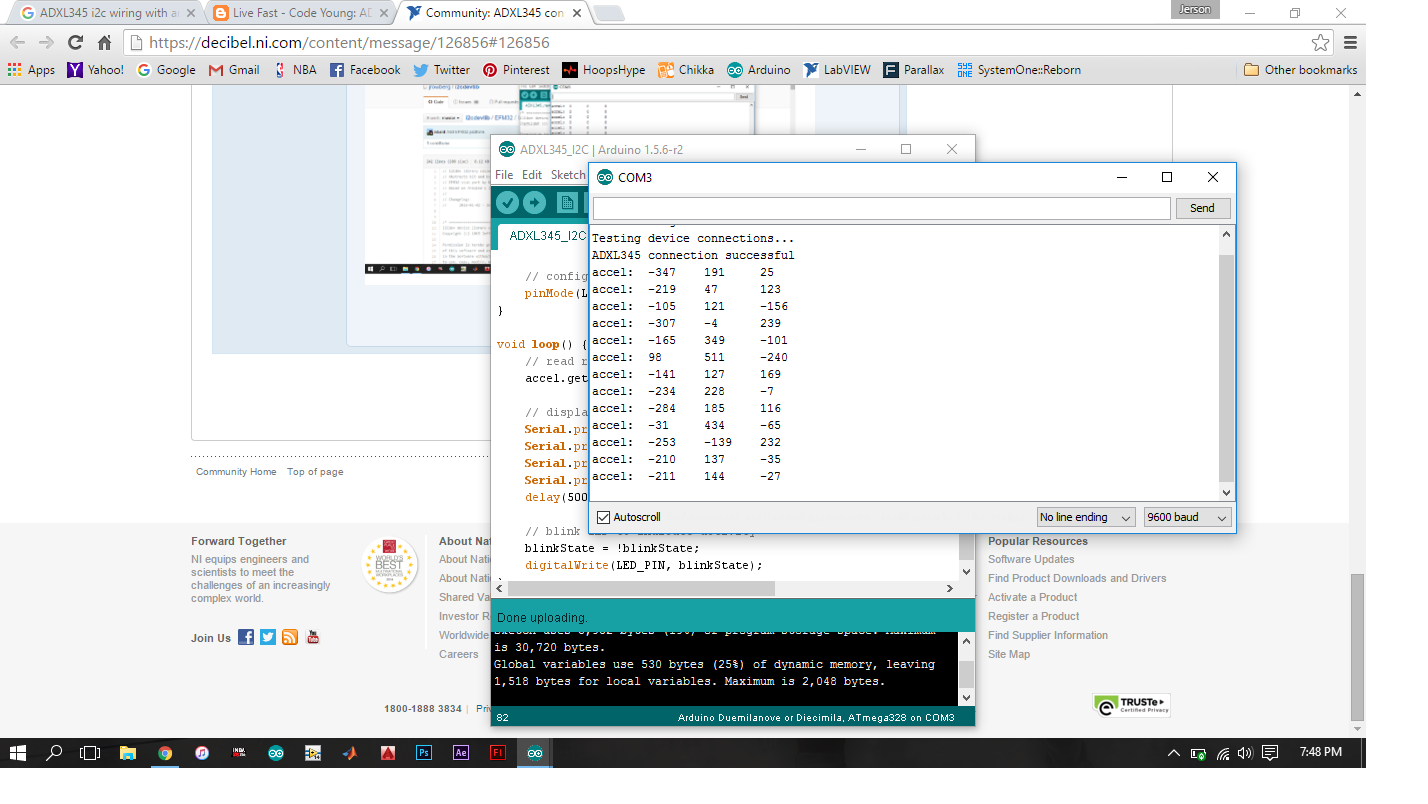The height and width of the screenshot is (804, 1428).
Task: Reload the page in Chrome
Action: point(75,42)
